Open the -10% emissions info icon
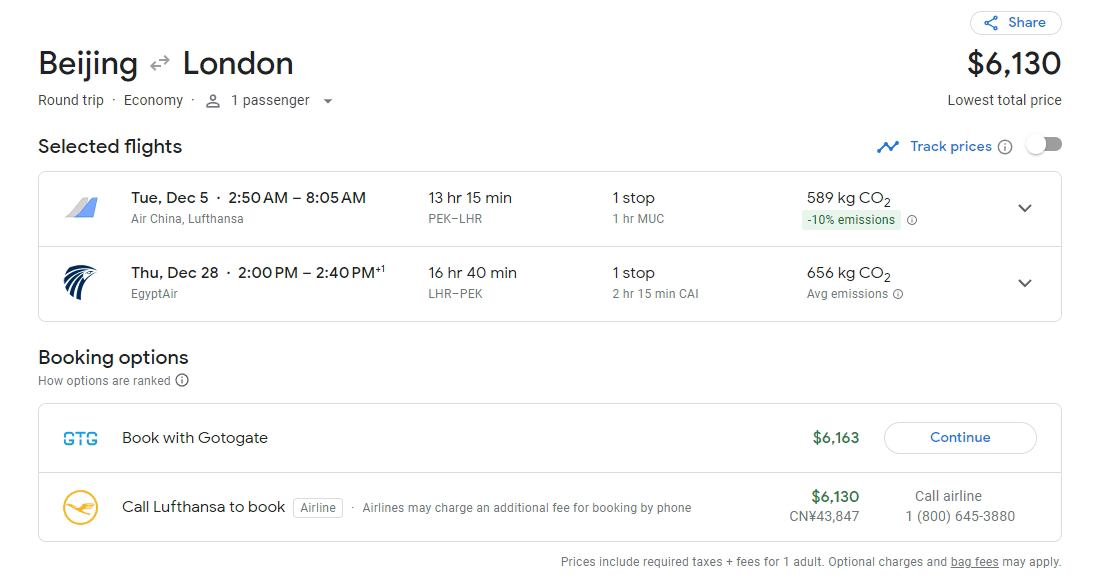Screen dimensions: 1102x582 (912, 220)
